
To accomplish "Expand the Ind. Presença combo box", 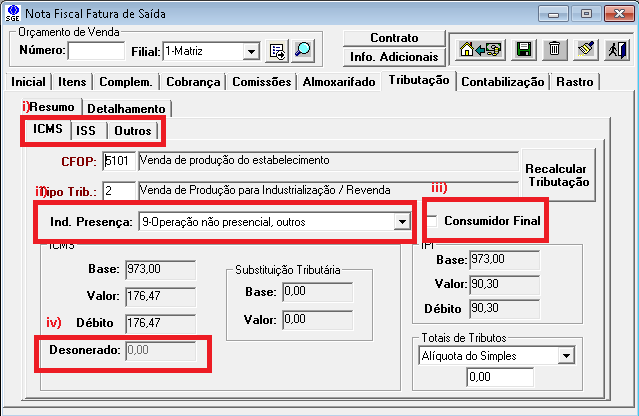I will [x=402, y=221].
